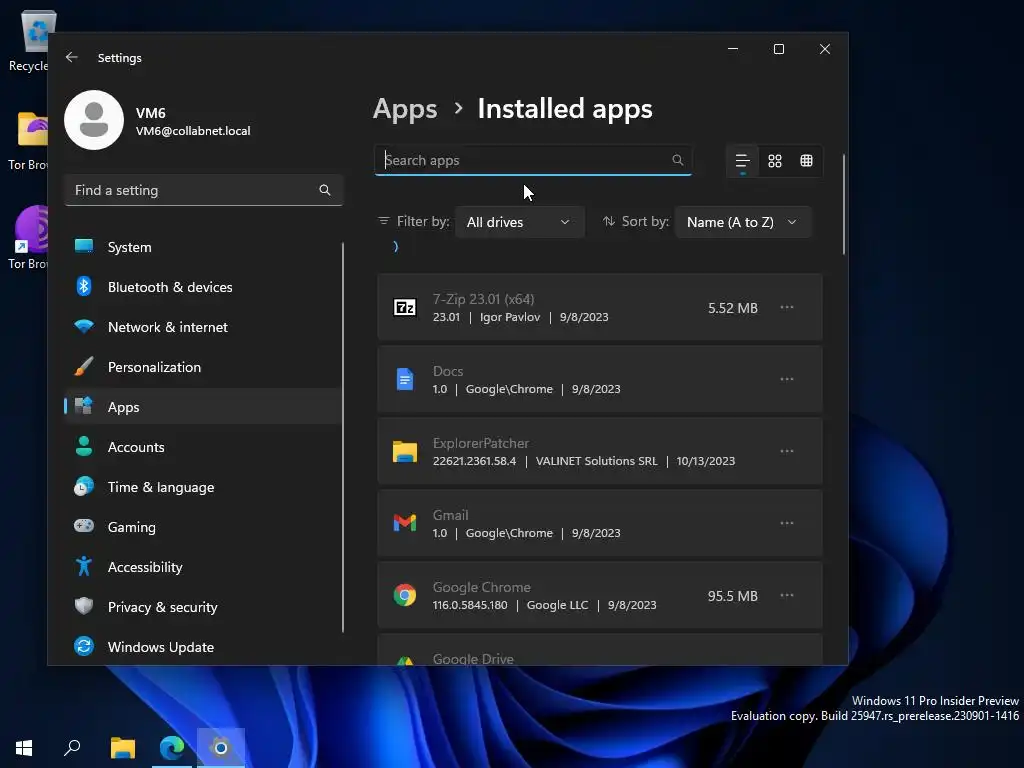Open more options for Gmail
The width and height of the screenshot is (1024, 768).
(x=787, y=523)
